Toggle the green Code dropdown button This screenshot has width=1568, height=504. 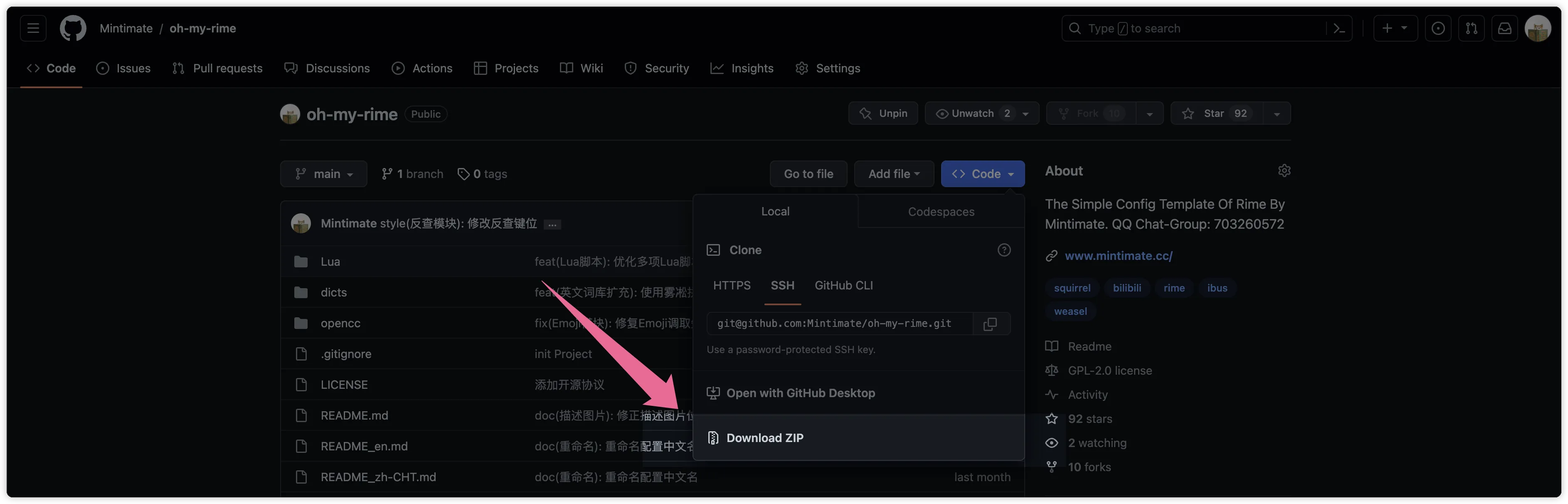click(982, 174)
